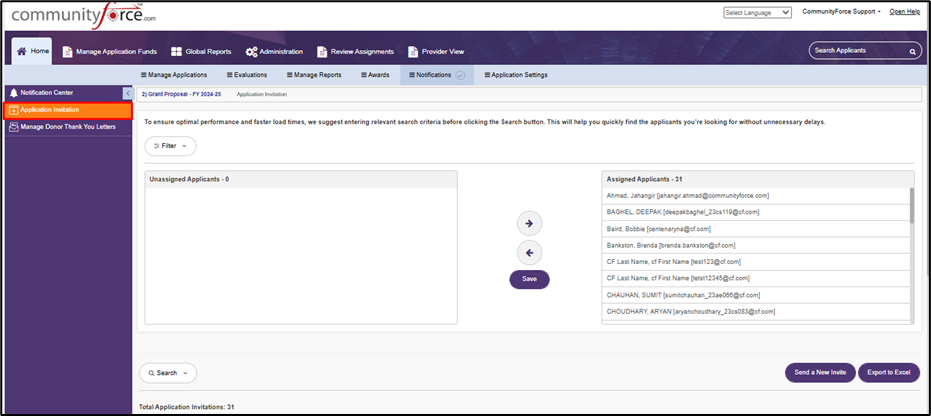
Task: Click the left arrow to unassign applicants
Action: click(529, 252)
